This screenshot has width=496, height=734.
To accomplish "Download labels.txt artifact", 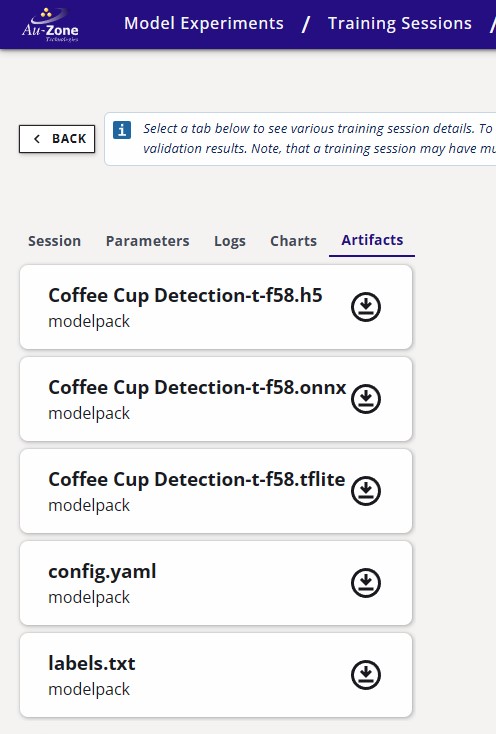I will point(366,675).
